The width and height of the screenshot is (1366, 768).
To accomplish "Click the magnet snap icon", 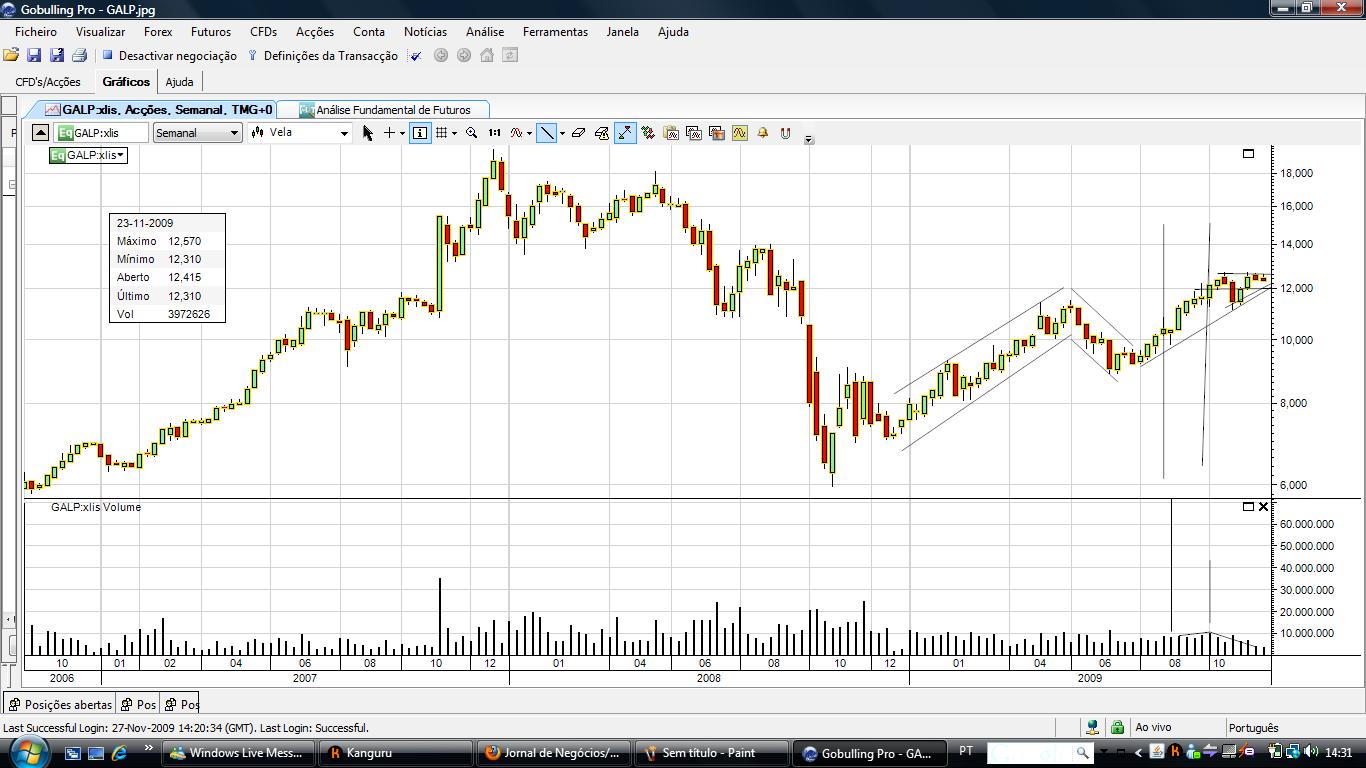I will click(786, 133).
